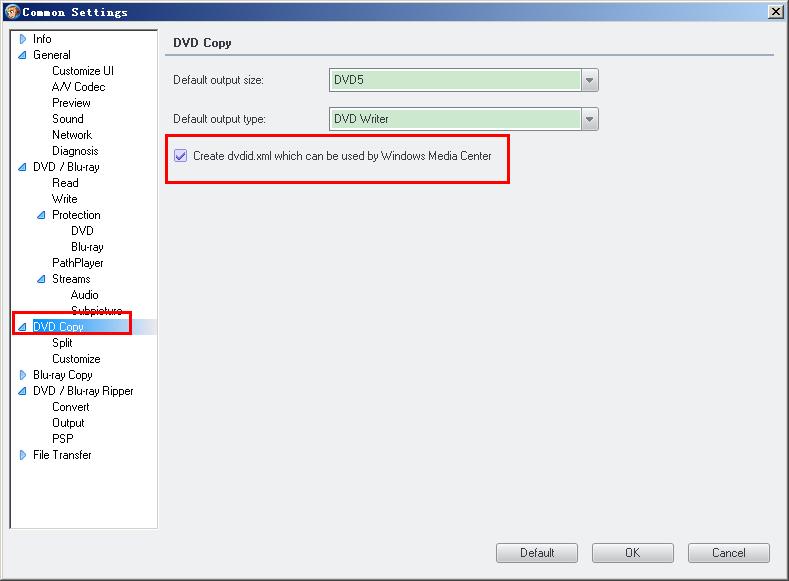Viewport: 789px width, 581px height.
Task: Select General in the settings tree
Action: pyautogui.click(x=52, y=55)
